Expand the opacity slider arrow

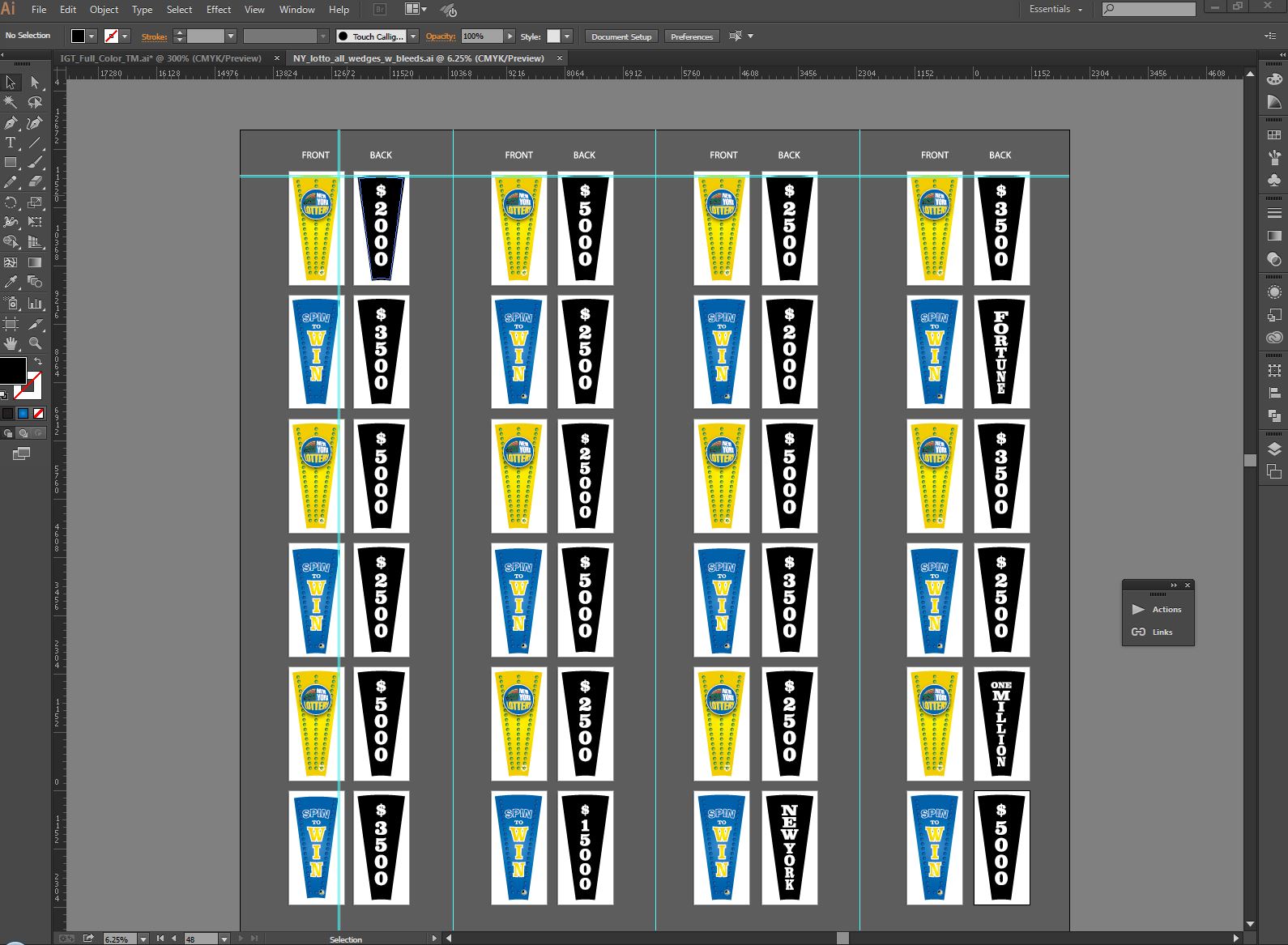click(510, 36)
